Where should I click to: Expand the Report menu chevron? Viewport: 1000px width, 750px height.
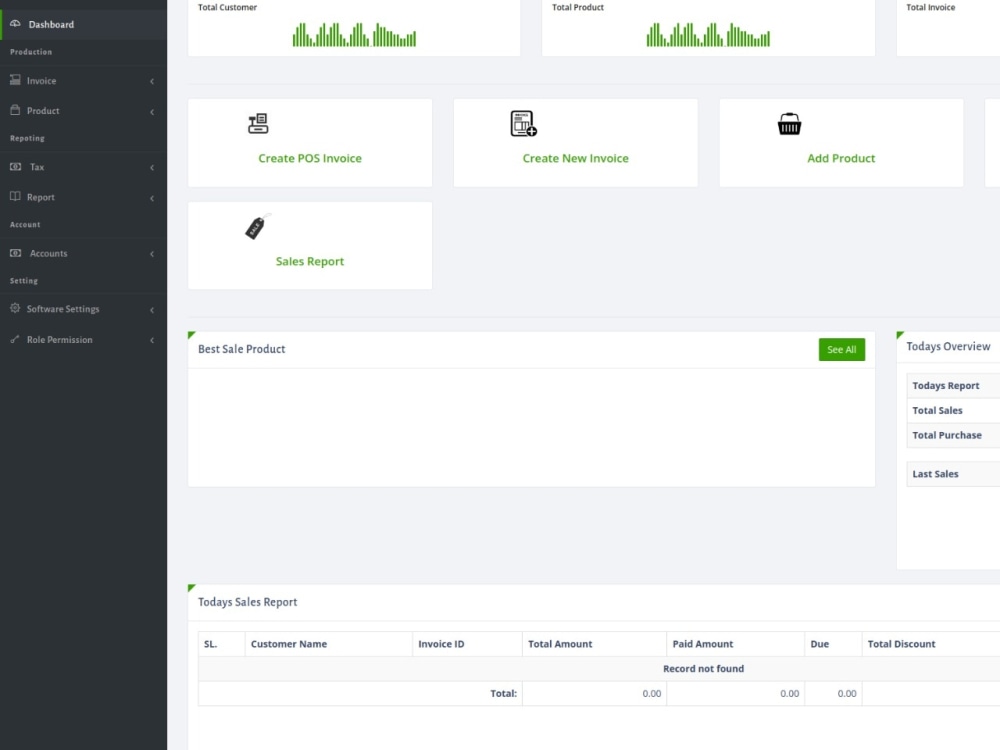point(152,198)
